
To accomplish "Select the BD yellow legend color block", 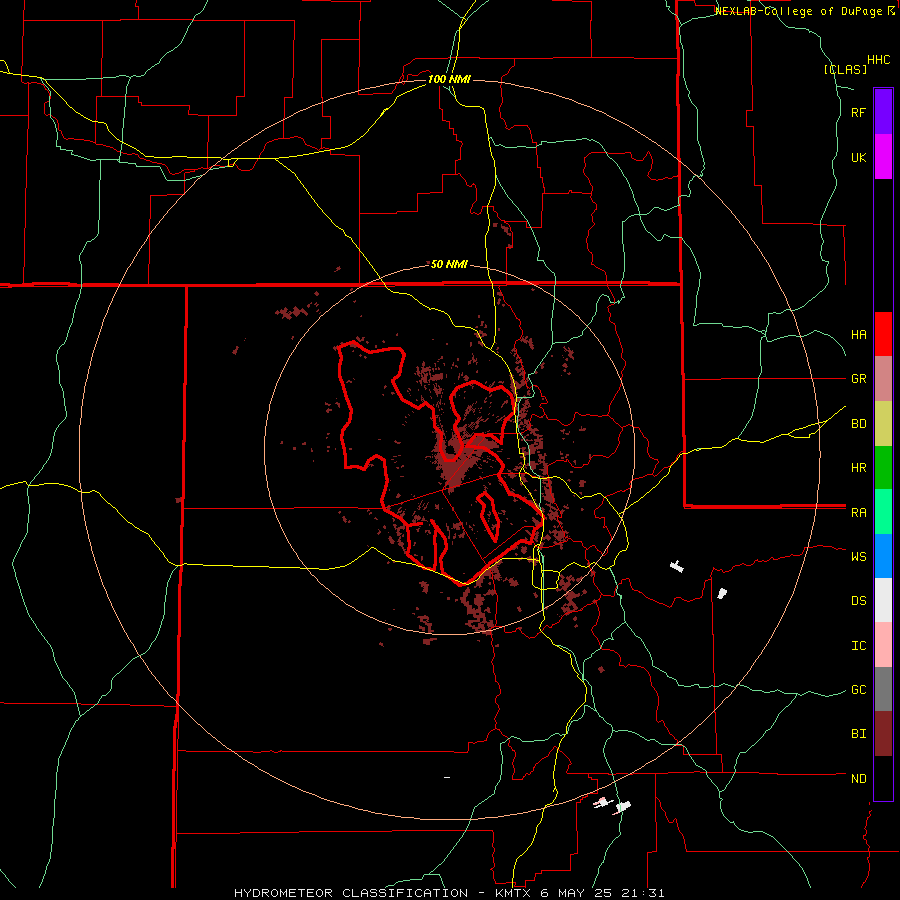I will tap(883, 424).
